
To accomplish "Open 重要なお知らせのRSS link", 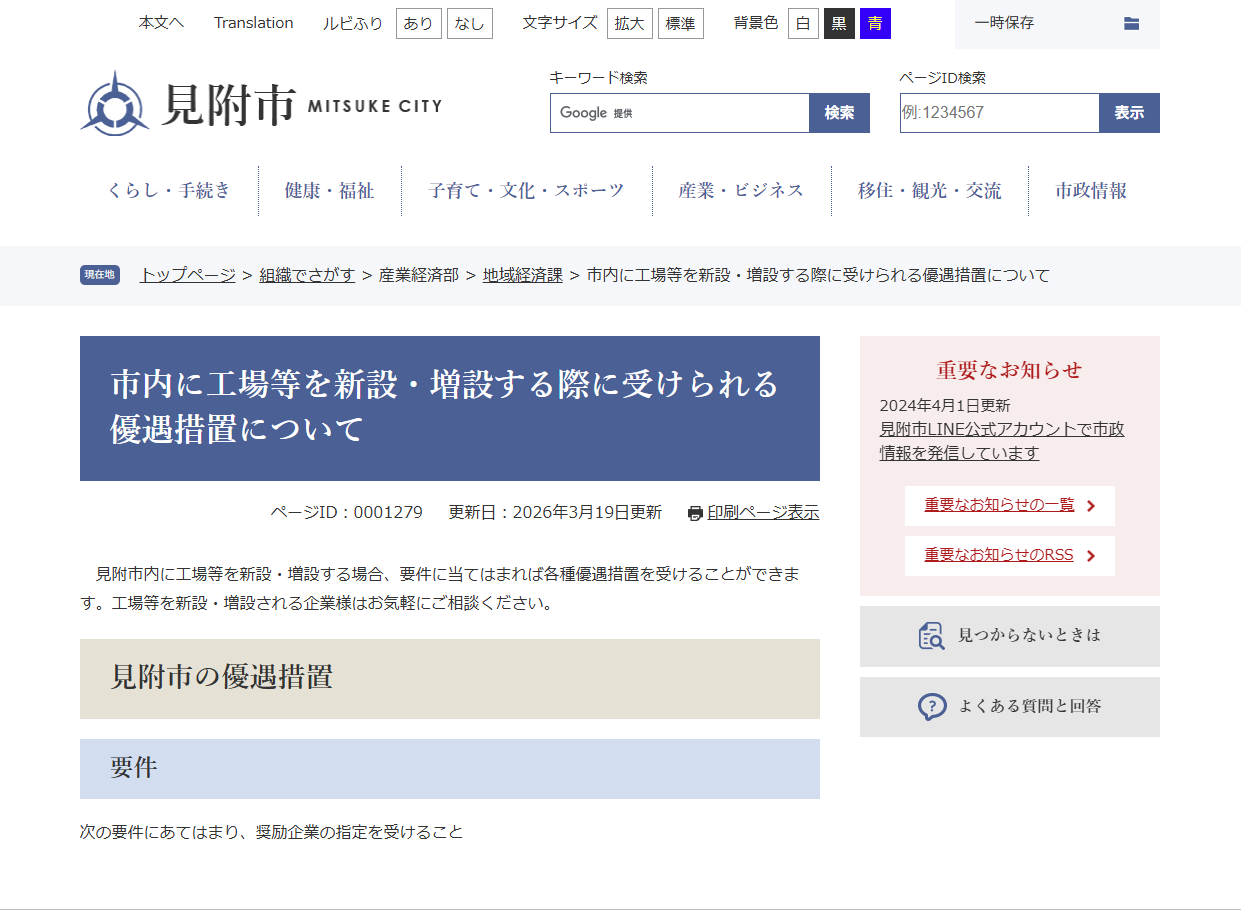I will pos(999,555).
